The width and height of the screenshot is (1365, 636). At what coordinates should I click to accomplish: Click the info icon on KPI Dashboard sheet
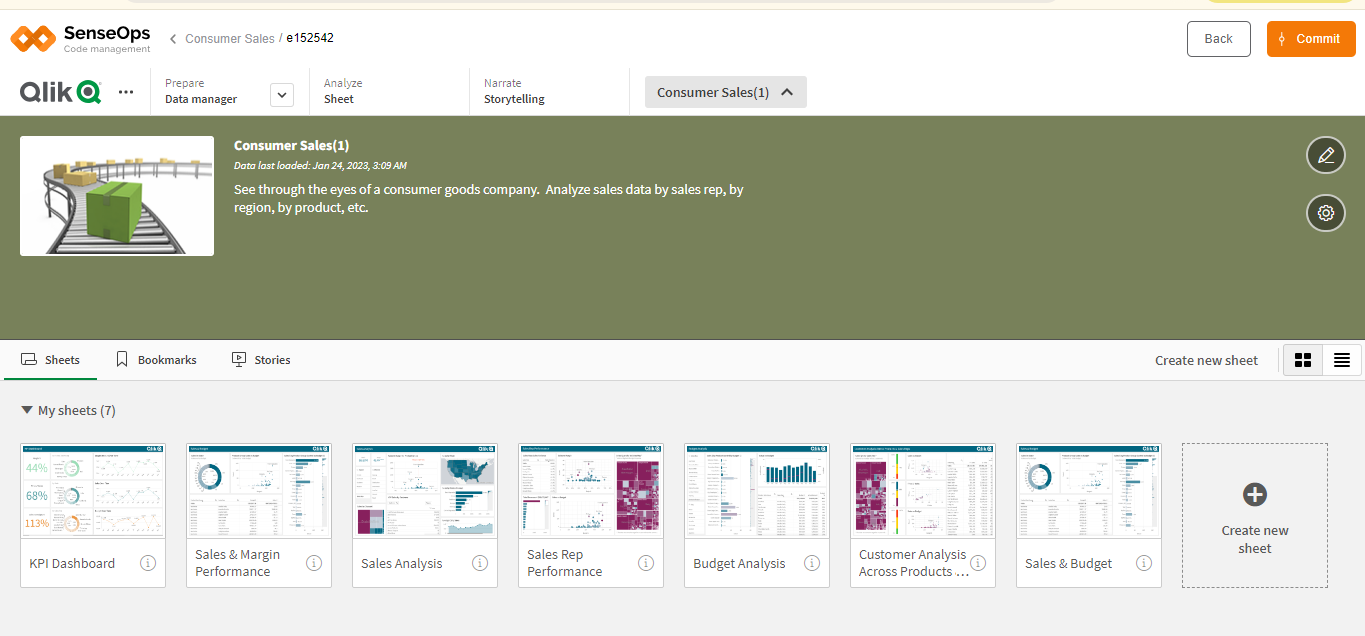[148, 563]
